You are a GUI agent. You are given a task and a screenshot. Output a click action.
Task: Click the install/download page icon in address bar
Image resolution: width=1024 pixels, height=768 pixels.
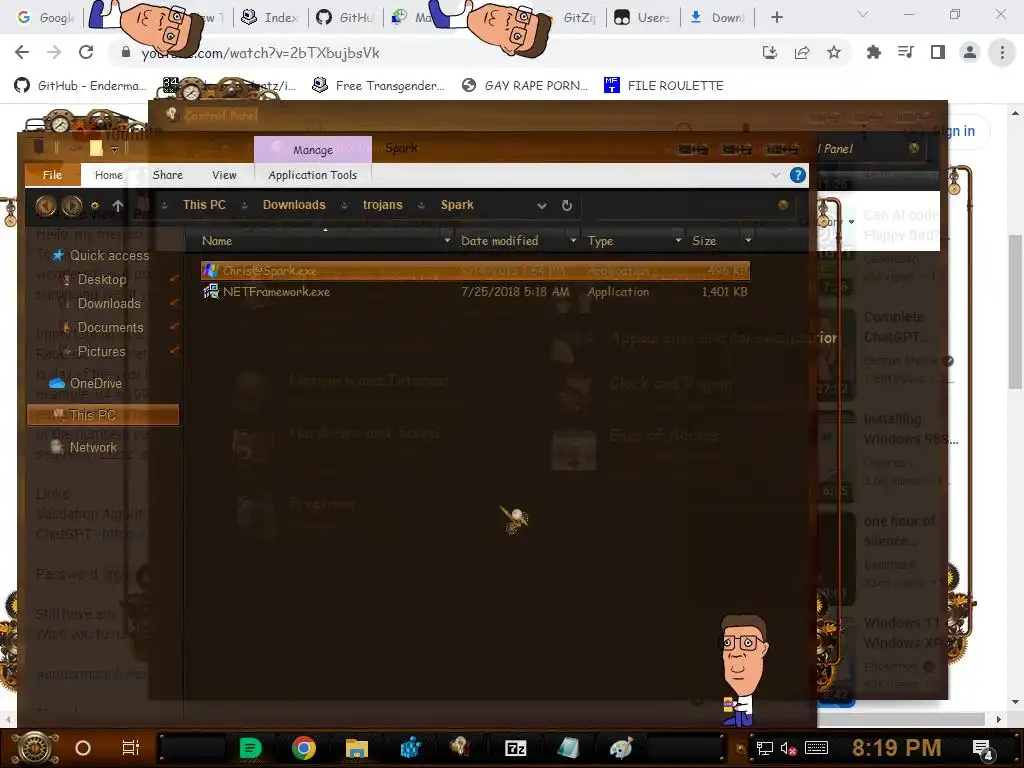[x=770, y=52]
